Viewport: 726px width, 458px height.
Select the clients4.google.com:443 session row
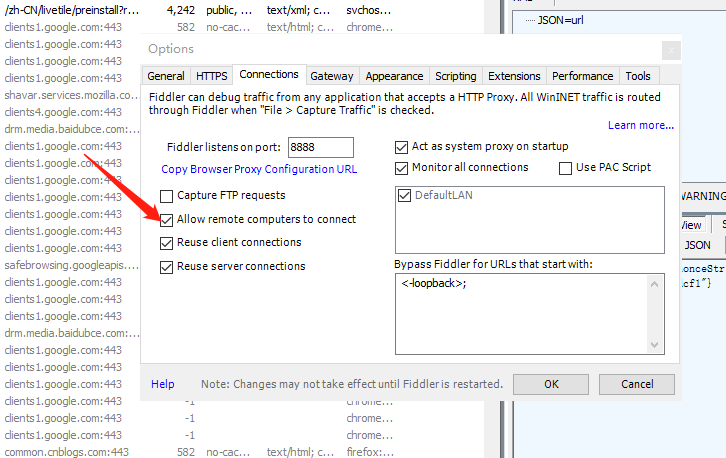pyautogui.click(x=63, y=112)
